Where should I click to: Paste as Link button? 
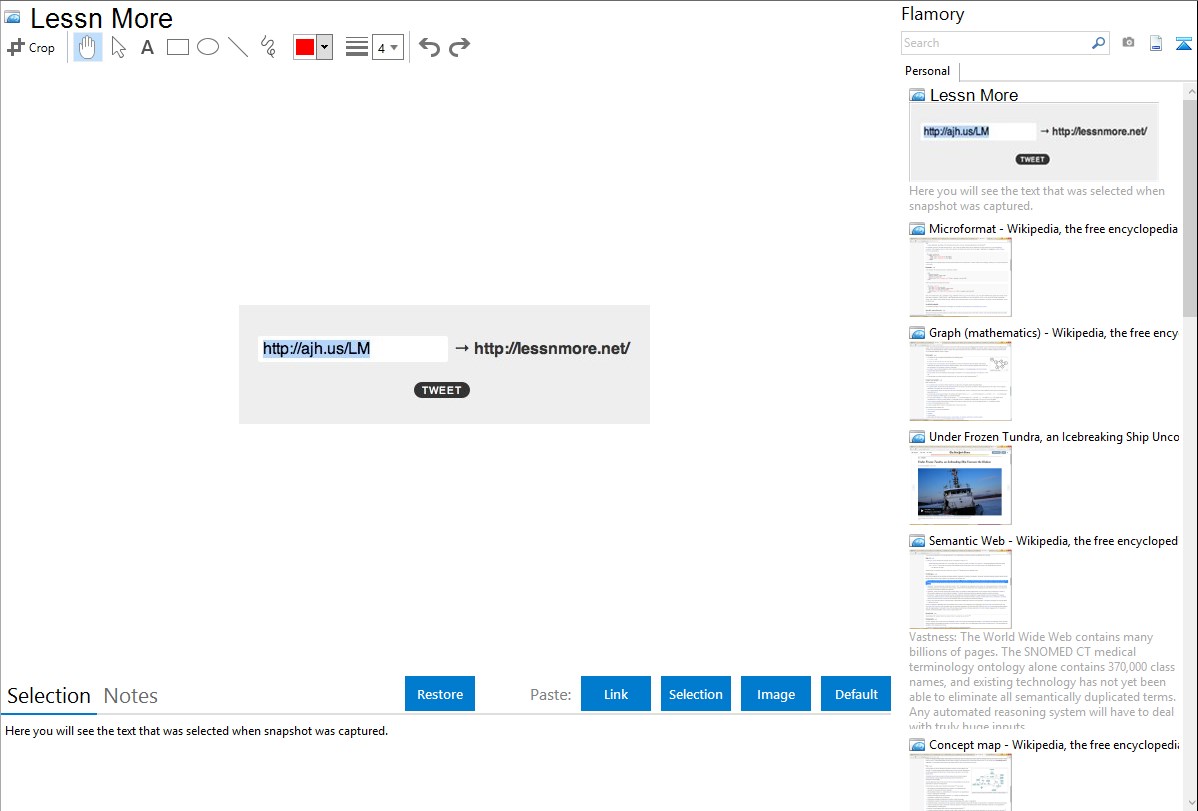[x=616, y=694]
